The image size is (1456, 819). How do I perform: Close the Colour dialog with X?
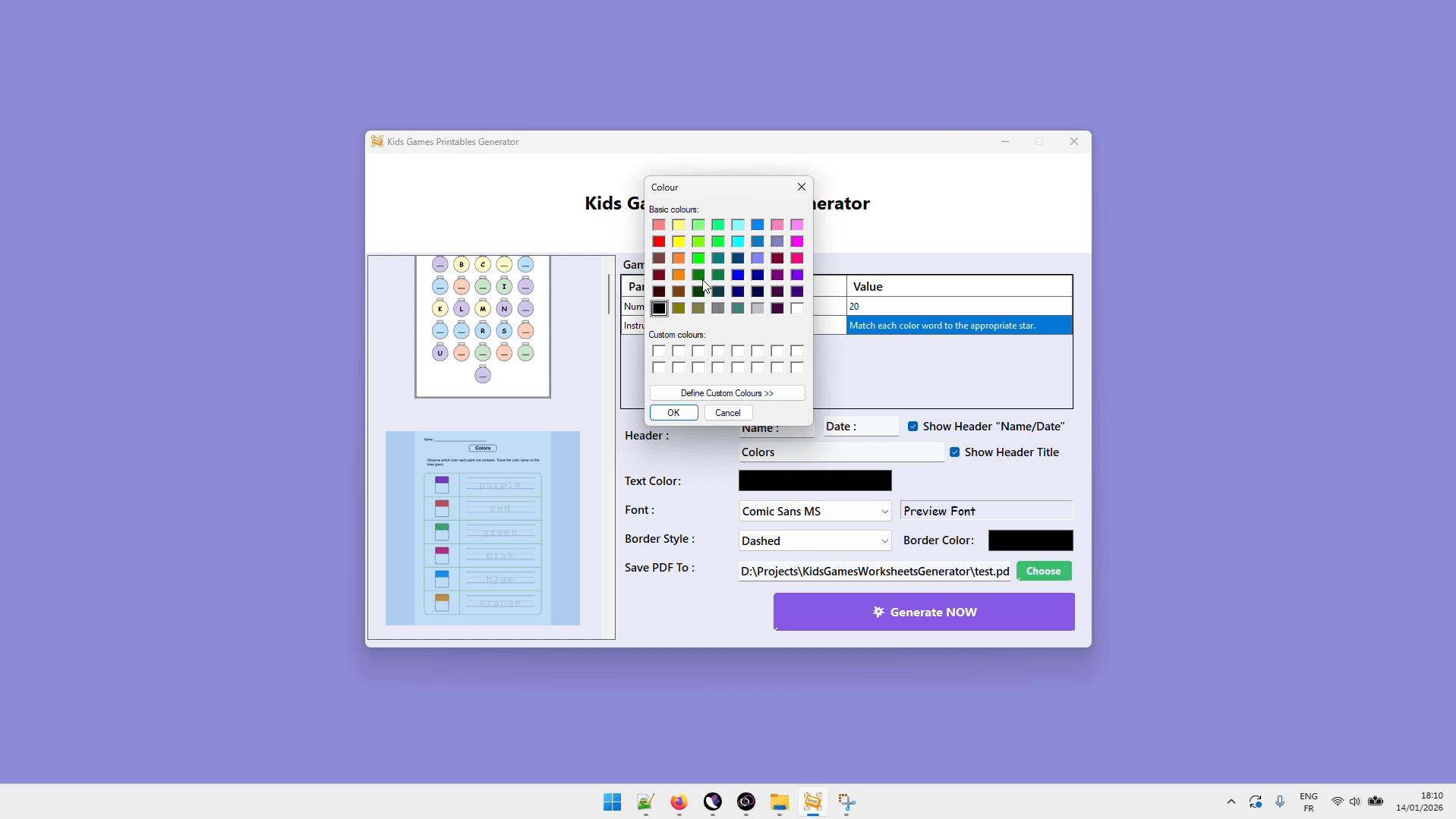click(801, 187)
